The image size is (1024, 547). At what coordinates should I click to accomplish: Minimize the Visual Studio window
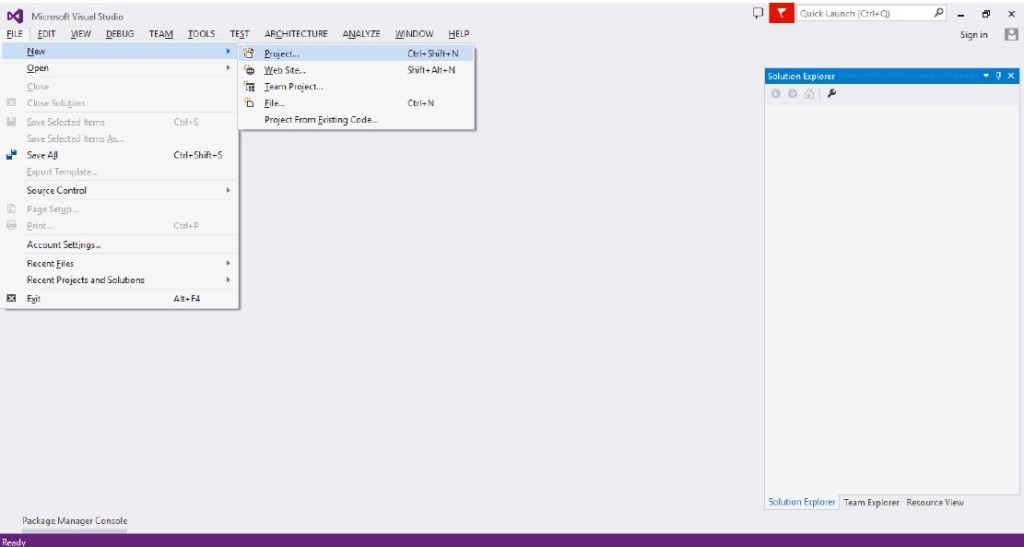point(961,14)
